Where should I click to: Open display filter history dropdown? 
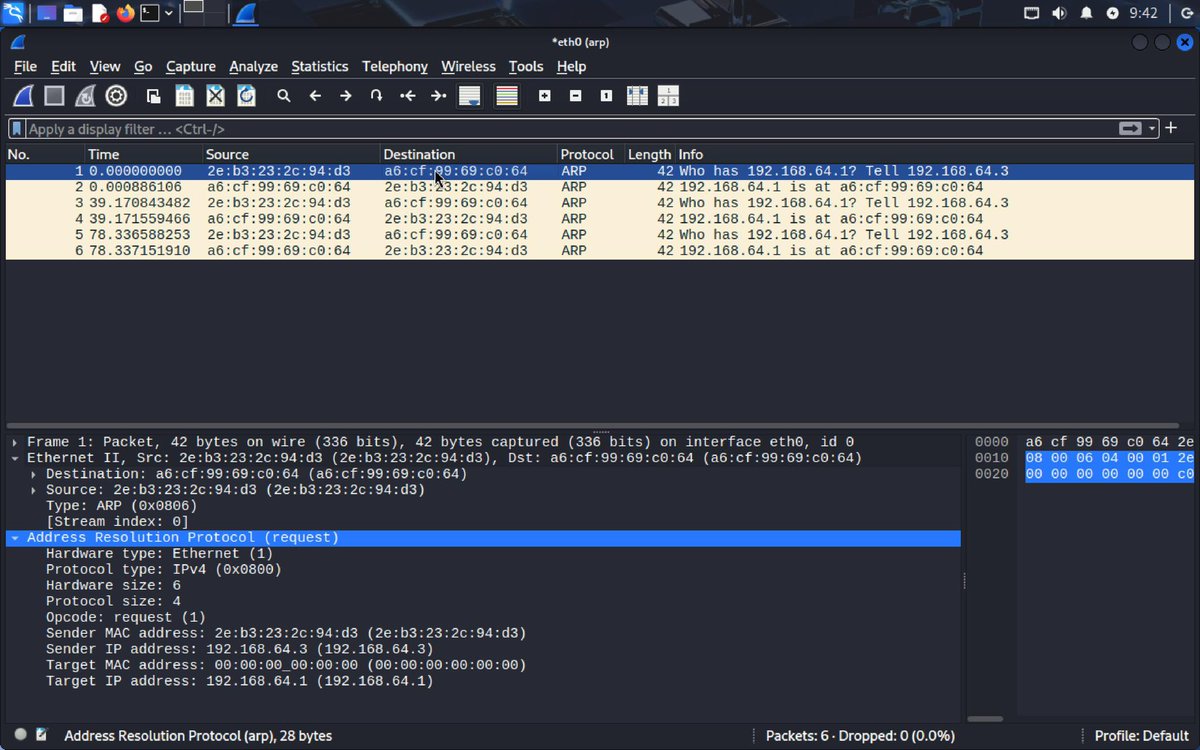point(1153,129)
